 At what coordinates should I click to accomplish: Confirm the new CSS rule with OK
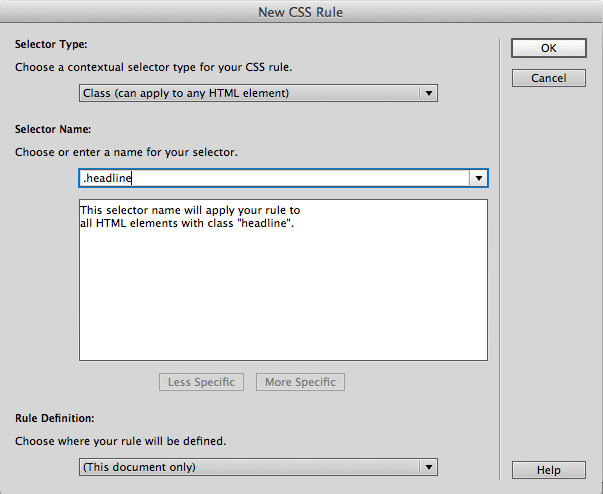coord(547,48)
